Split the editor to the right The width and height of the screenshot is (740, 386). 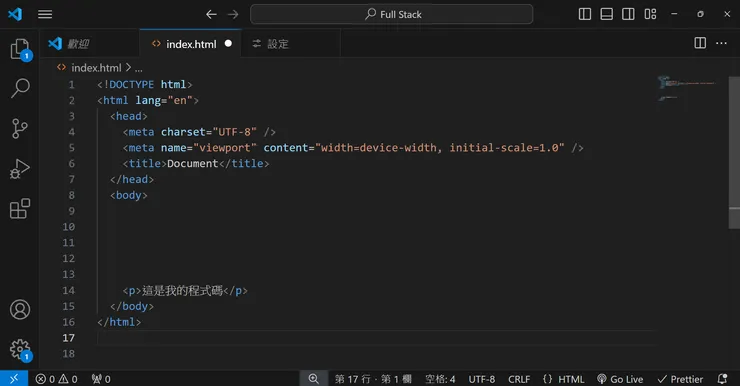[700, 43]
